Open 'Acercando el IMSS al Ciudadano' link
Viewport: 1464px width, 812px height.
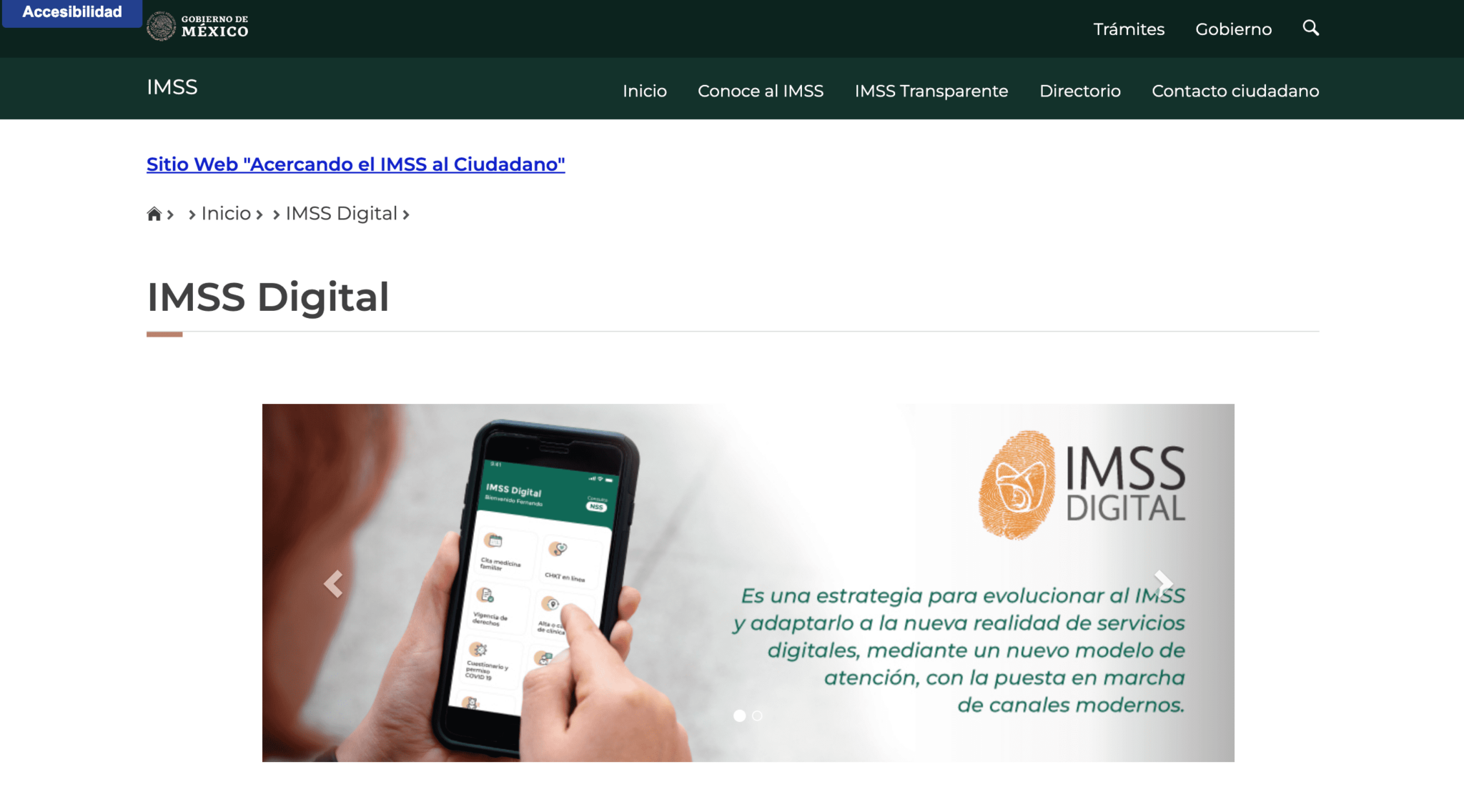pyautogui.click(x=355, y=164)
